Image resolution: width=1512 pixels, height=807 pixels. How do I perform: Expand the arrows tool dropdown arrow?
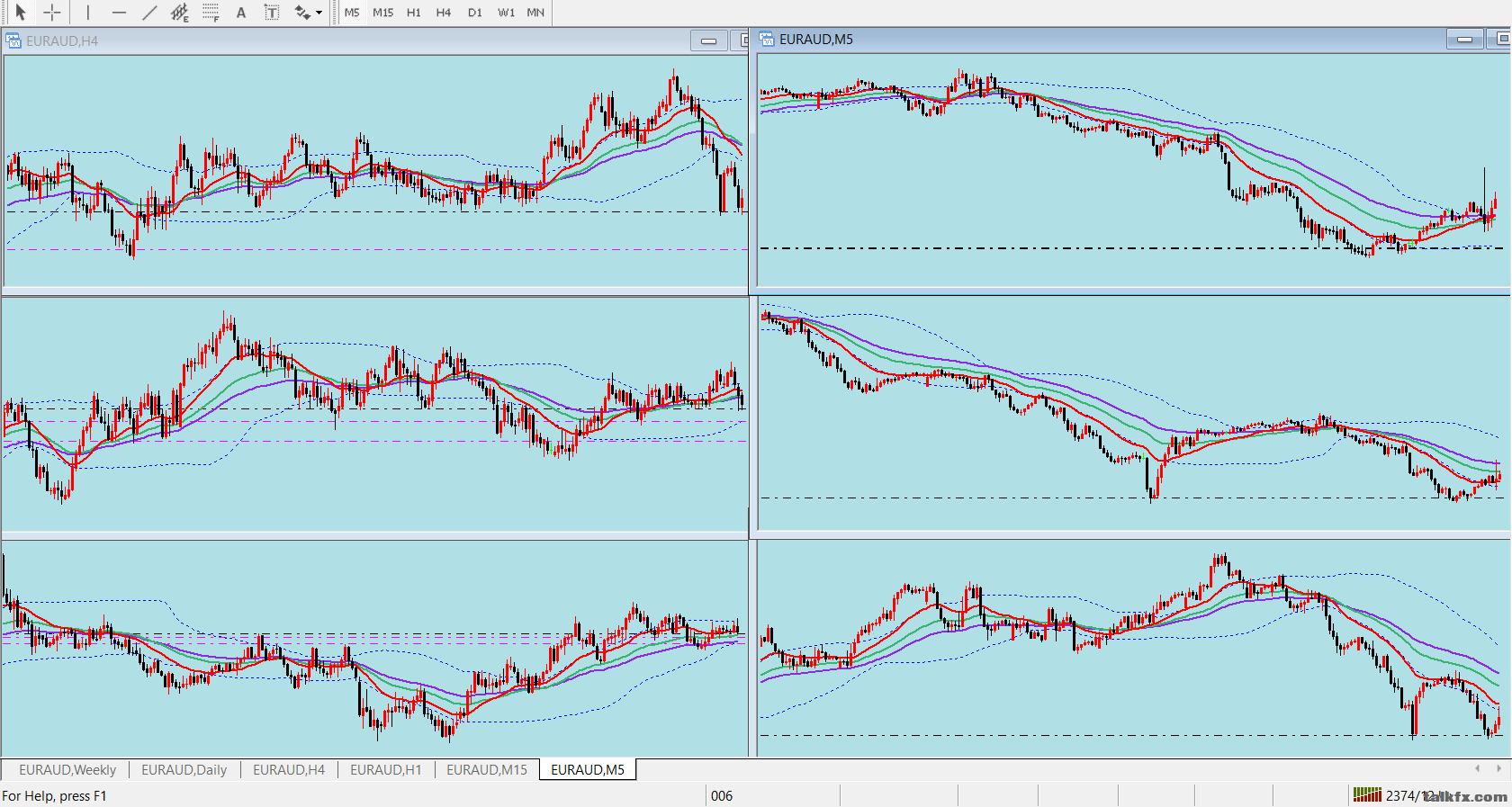coord(319,13)
